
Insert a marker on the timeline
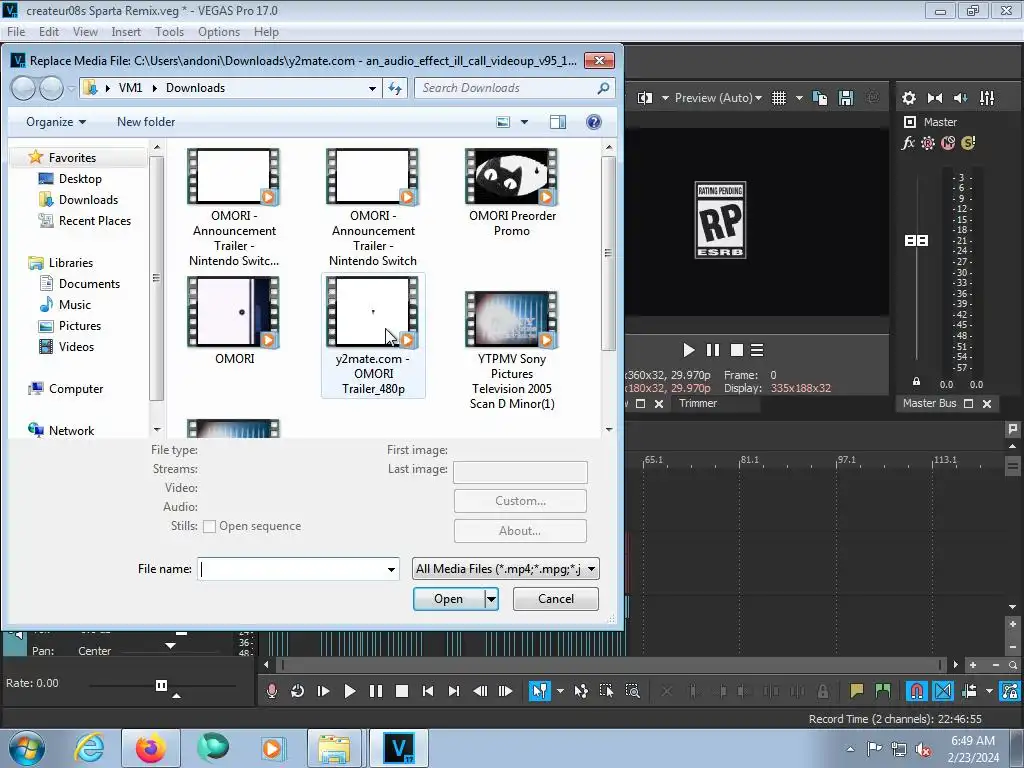(x=856, y=691)
